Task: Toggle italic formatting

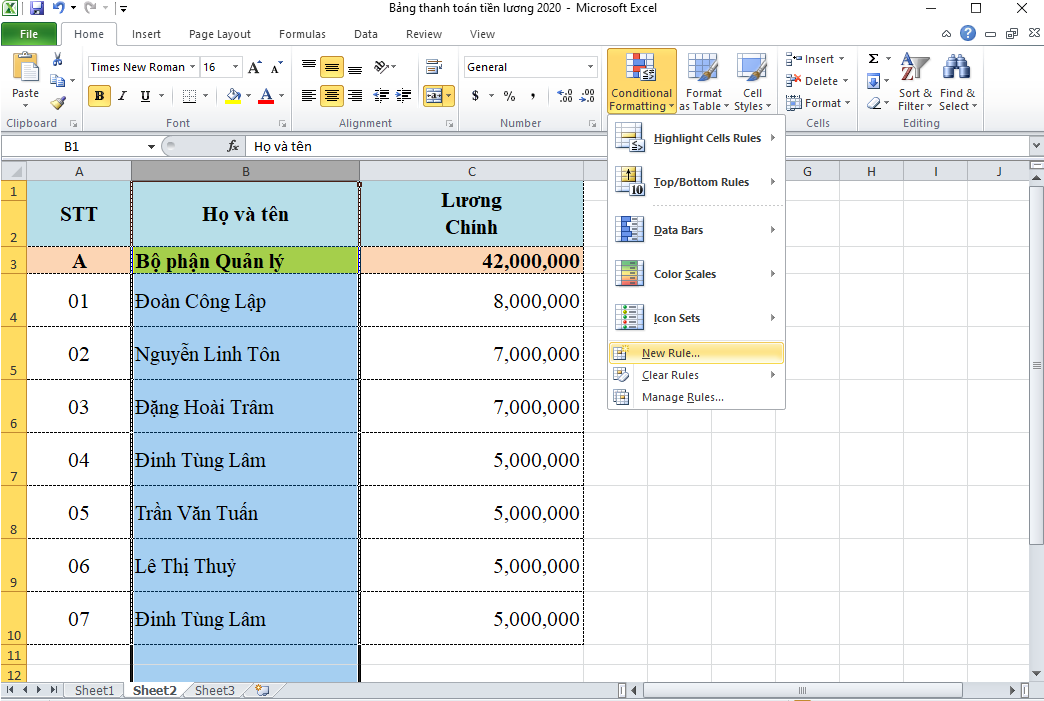Action: coord(121,97)
